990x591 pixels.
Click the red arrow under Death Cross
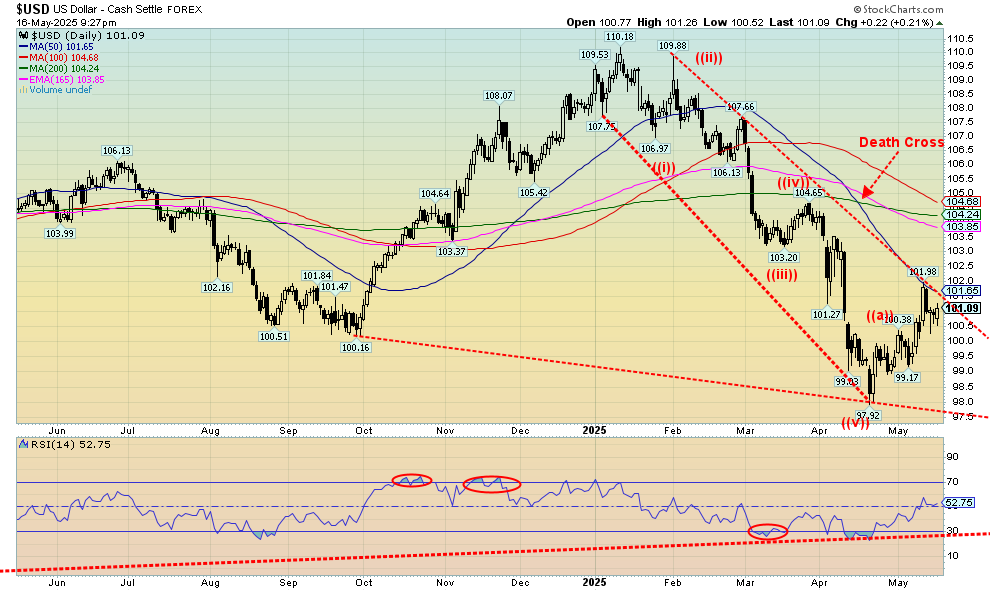(876, 184)
